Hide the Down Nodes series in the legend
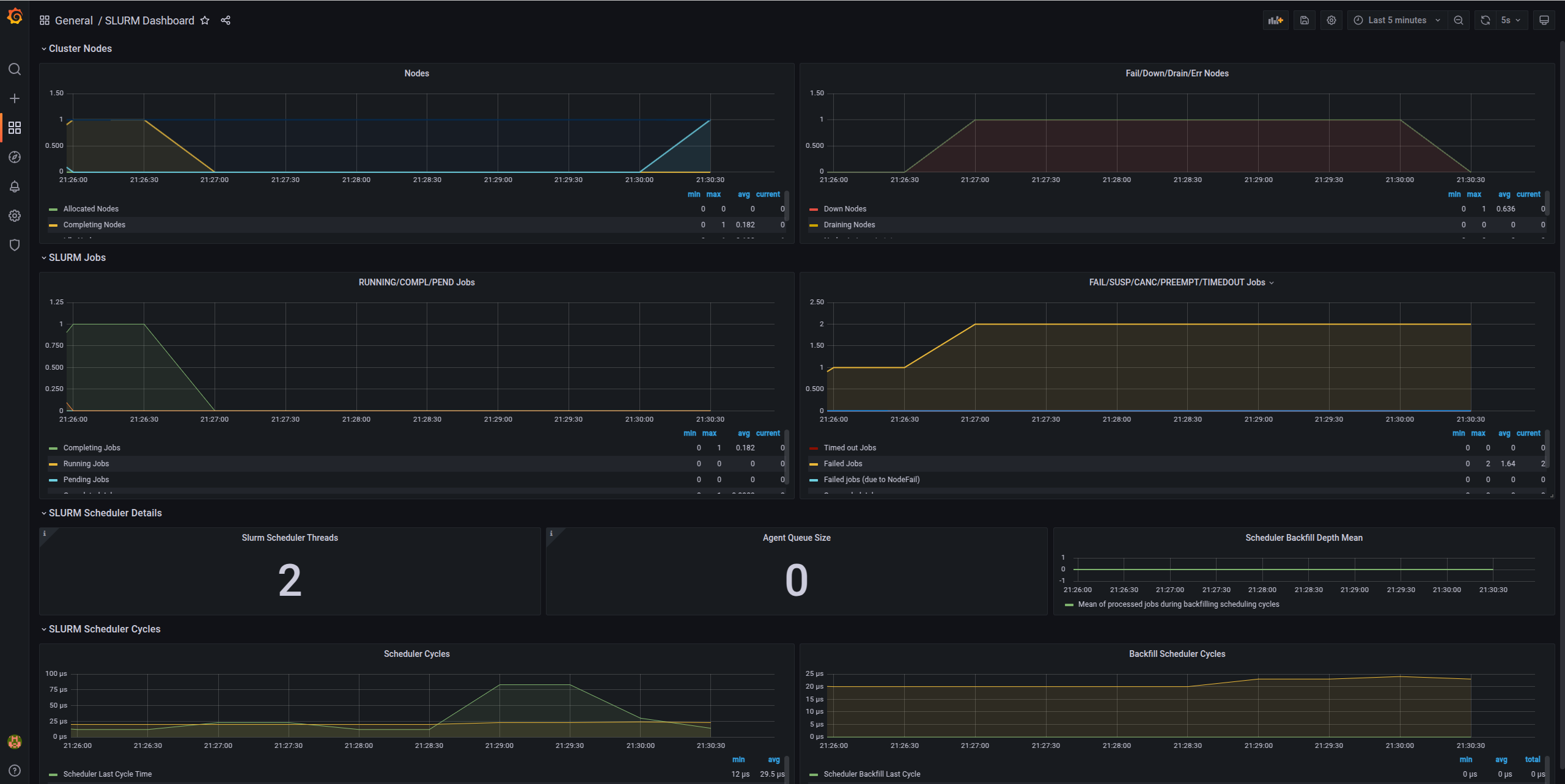1565x784 pixels. [x=844, y=208]
